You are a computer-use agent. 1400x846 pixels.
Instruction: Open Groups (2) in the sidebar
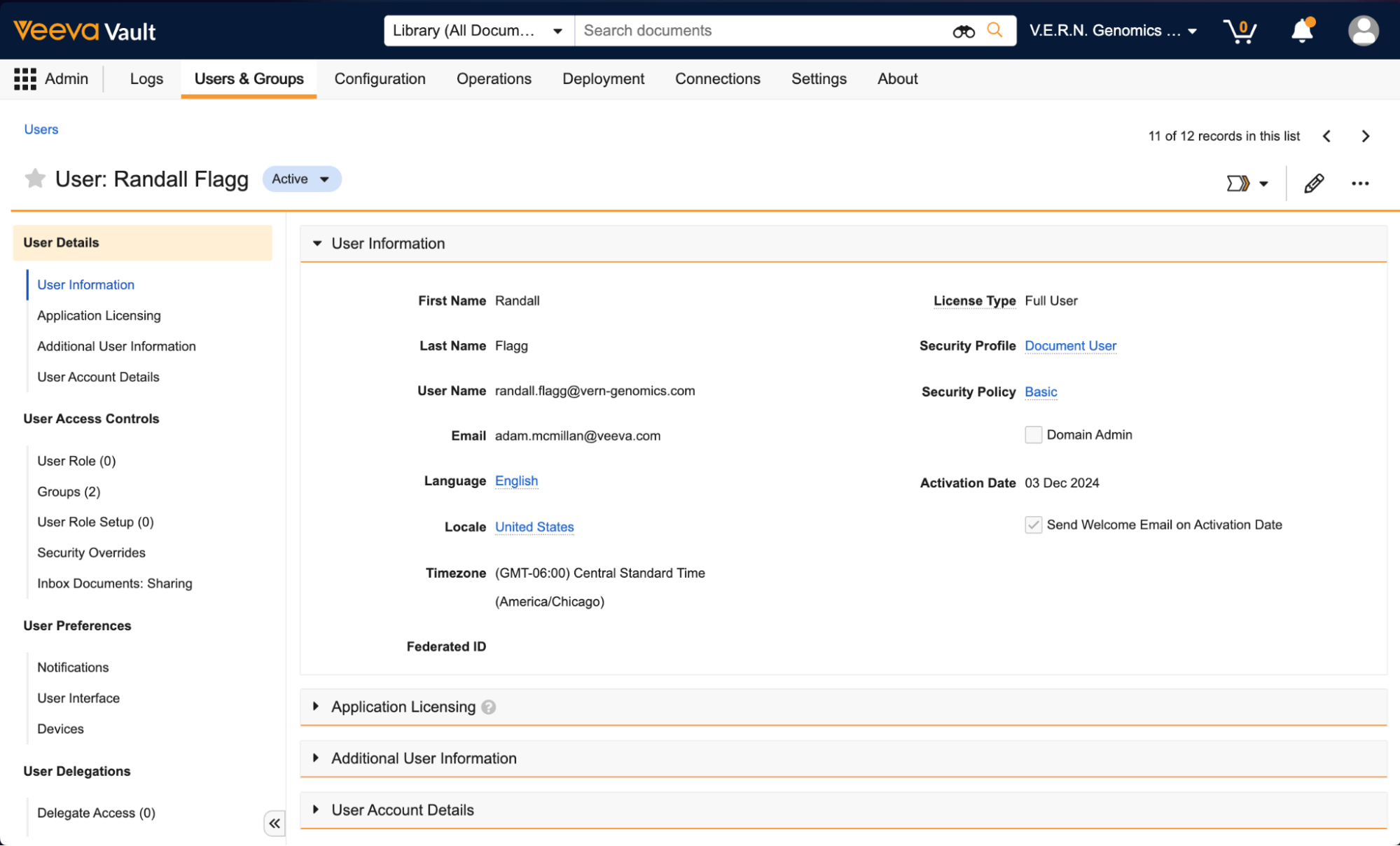(69, 492)
